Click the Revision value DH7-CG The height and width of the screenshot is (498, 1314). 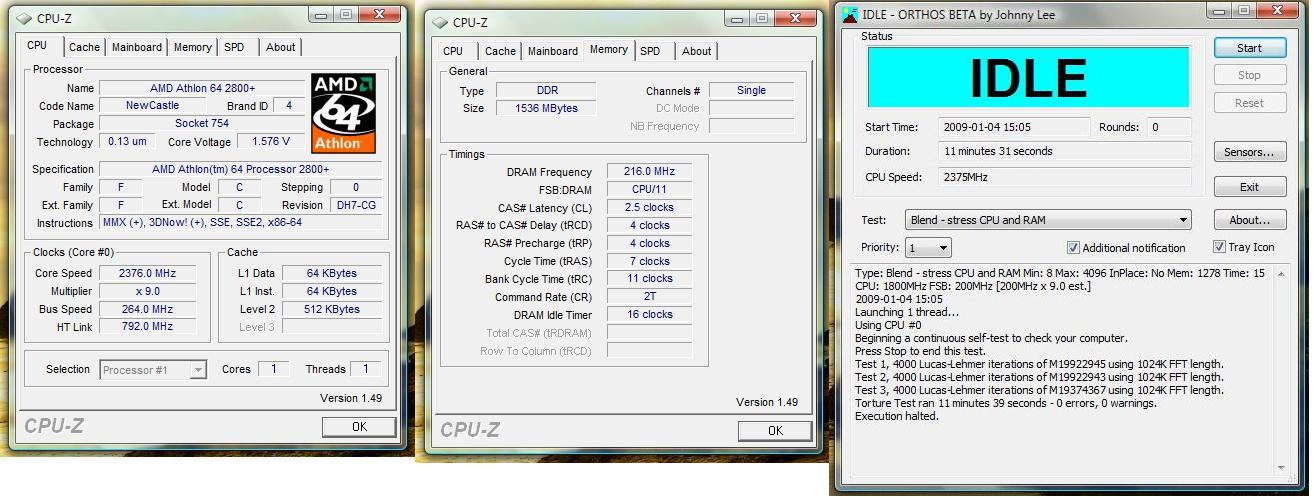point(355,205)
